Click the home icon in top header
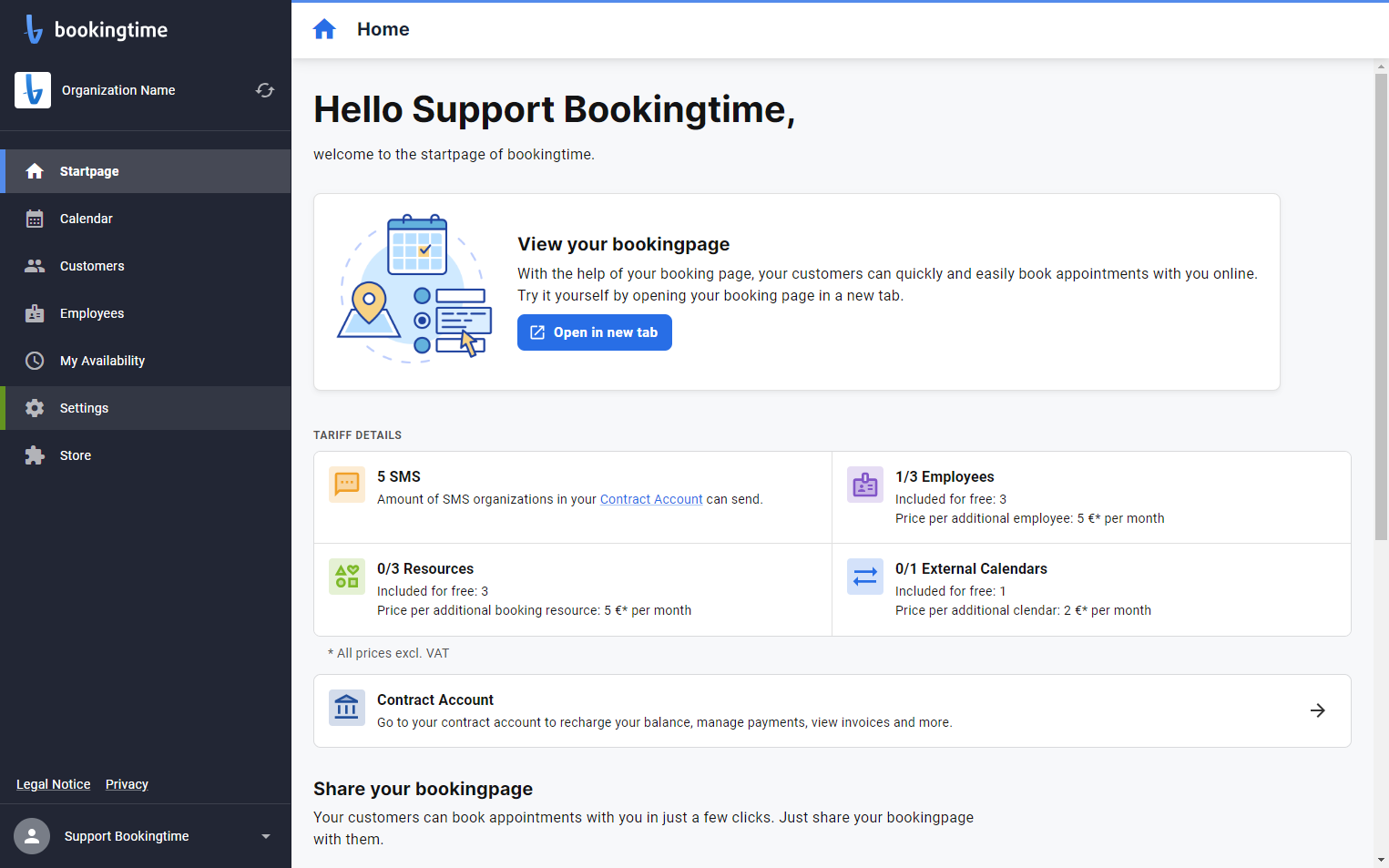The width and height of the screenshot is (1389, 868). click(324, 29)
